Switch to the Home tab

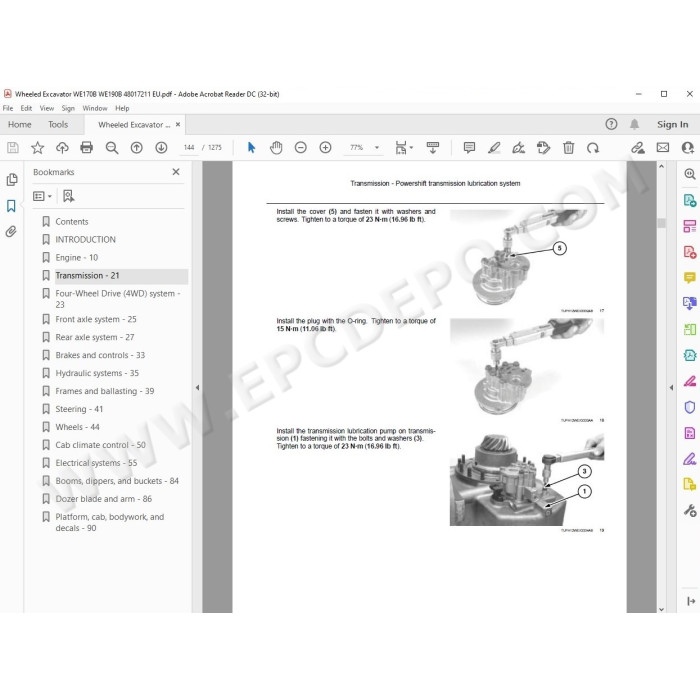pyautogui.click(x=20, y=125)
